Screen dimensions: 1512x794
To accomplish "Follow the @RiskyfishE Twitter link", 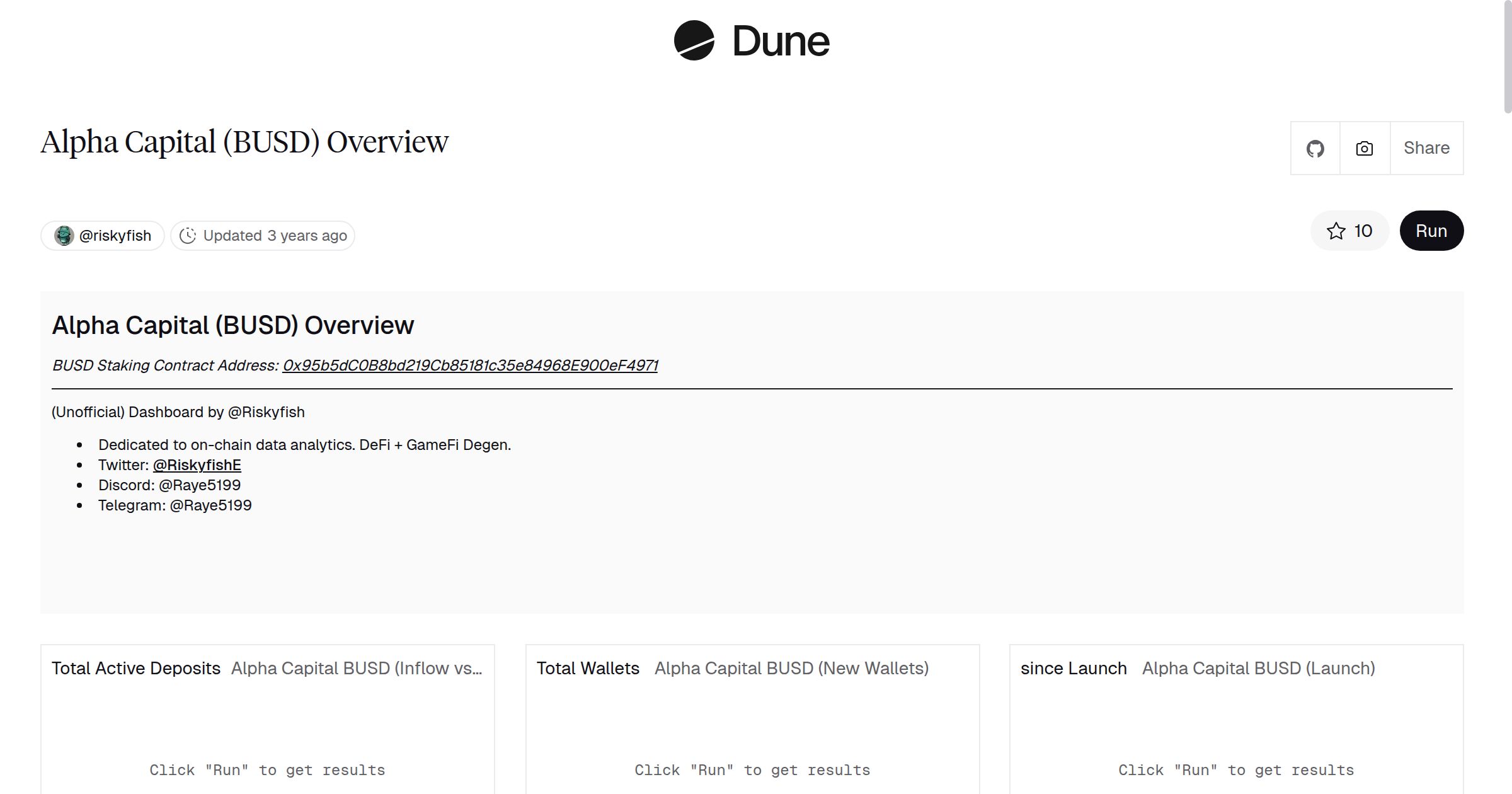I will (197, 465).
